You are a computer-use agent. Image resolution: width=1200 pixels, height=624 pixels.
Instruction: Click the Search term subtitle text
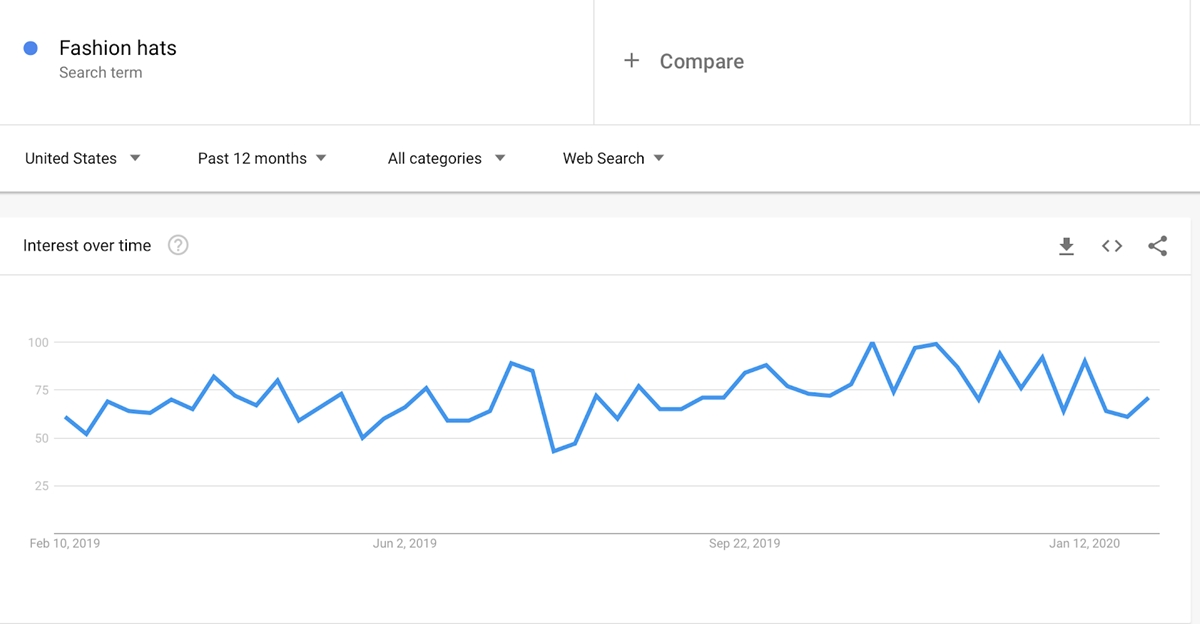100,73
